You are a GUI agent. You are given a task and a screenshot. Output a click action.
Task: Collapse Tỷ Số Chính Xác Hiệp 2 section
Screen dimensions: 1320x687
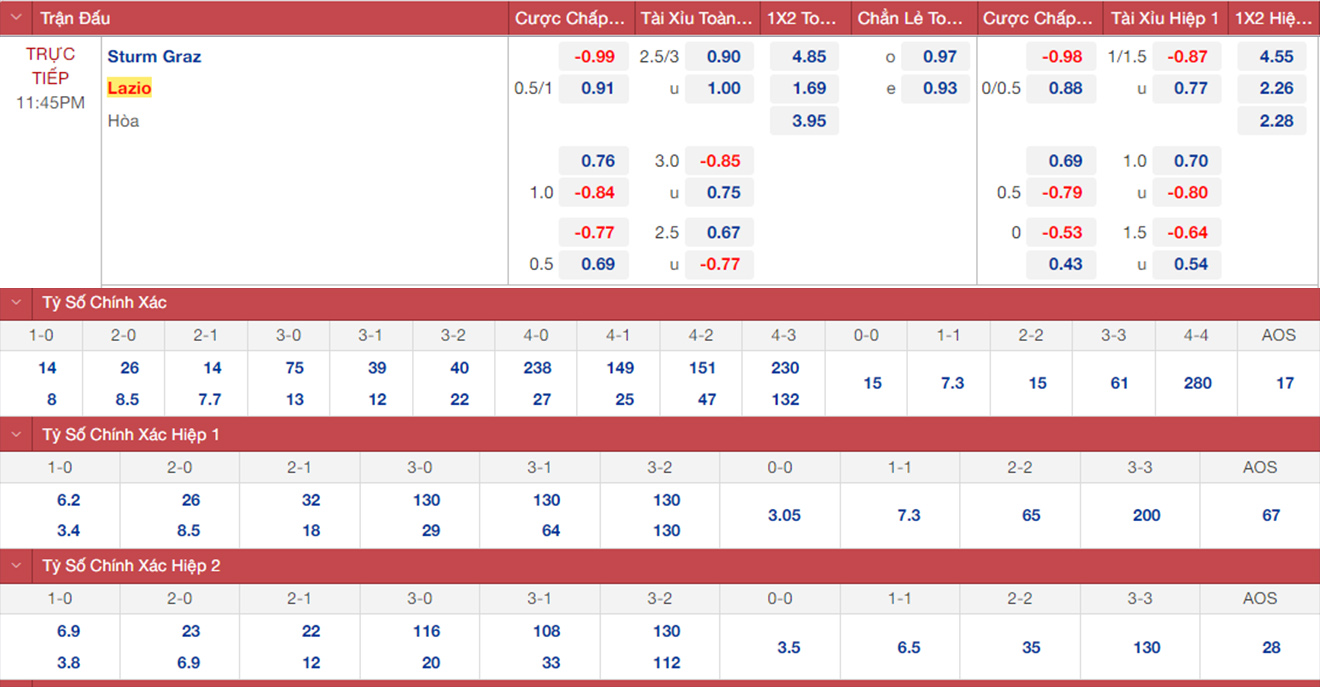click(15, 566)
